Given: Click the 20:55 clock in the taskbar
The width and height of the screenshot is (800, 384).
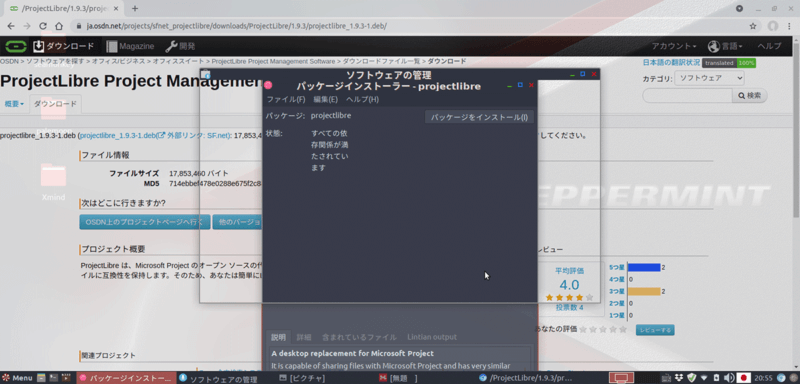Looking at the screenshot, I should pyautogui.click(x=763, y=378).
